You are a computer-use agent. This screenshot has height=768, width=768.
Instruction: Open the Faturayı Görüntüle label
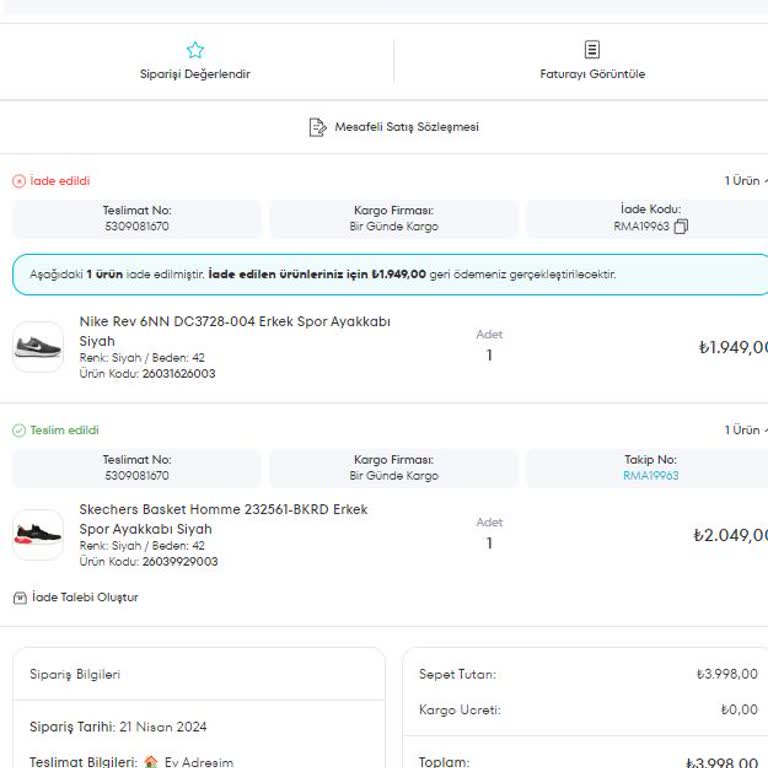(592, 74)
